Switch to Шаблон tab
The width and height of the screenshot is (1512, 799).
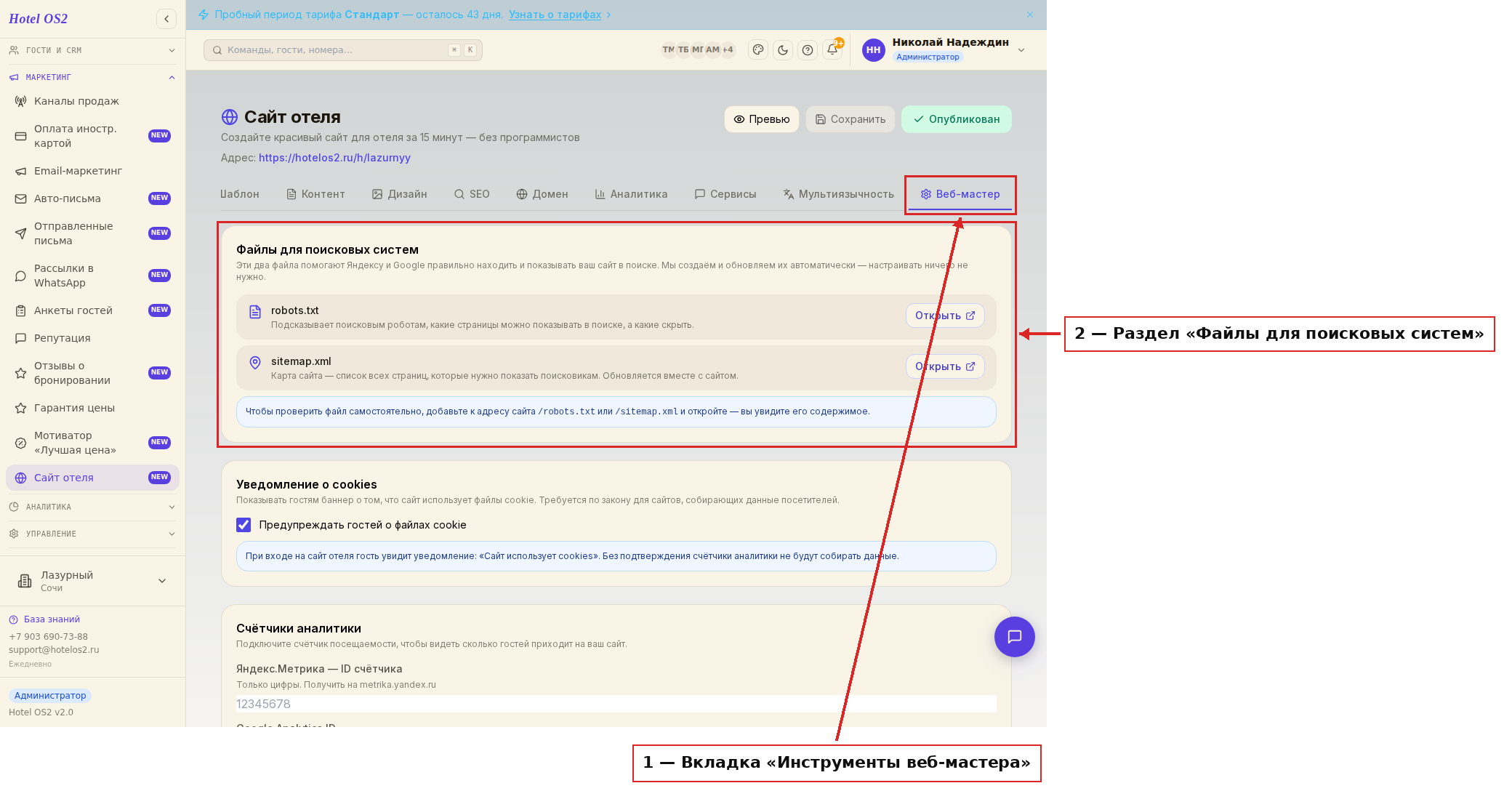pyautogui.click(x=240, y=194)
